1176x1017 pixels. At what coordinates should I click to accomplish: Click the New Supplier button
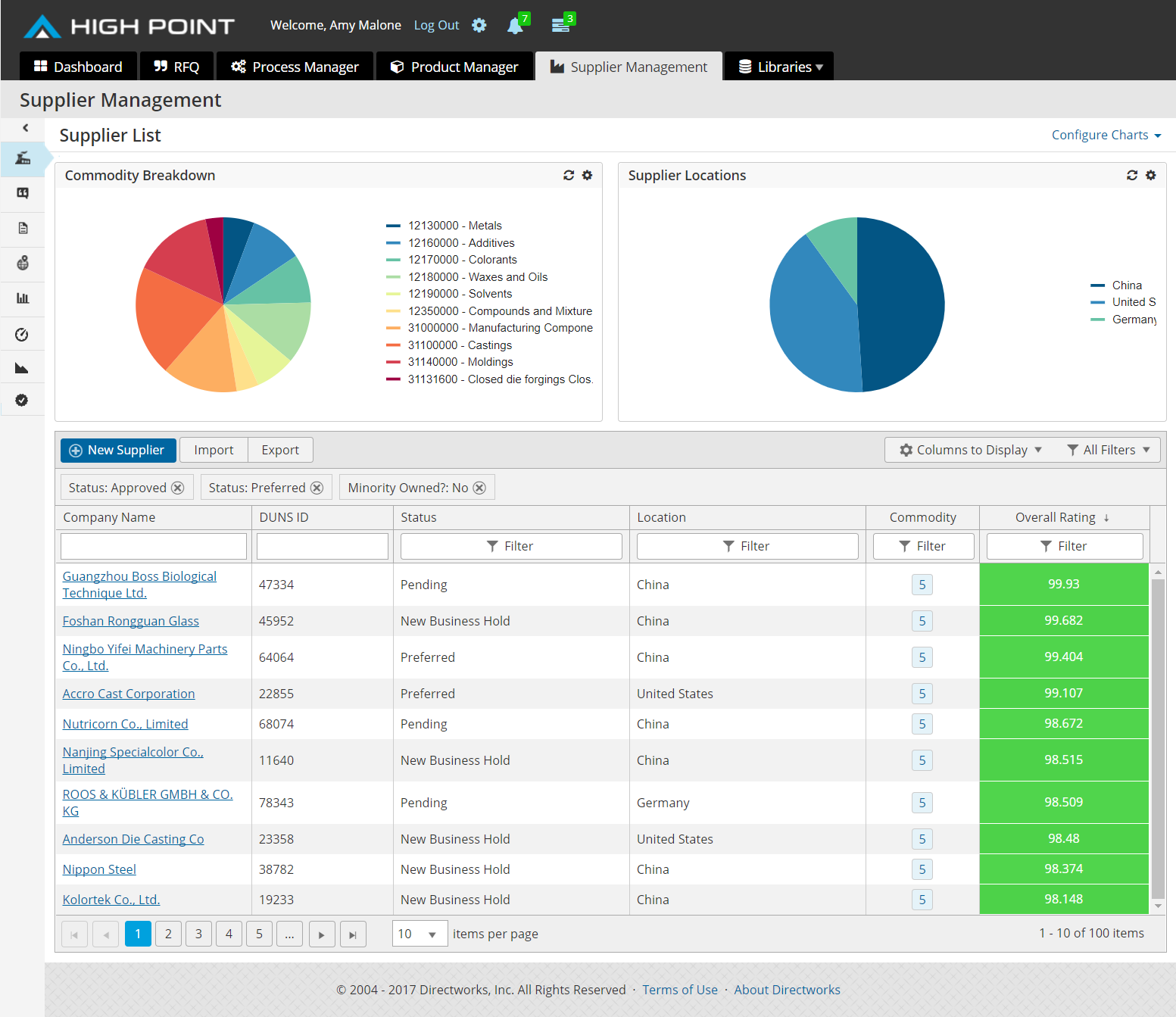(118, 450)
